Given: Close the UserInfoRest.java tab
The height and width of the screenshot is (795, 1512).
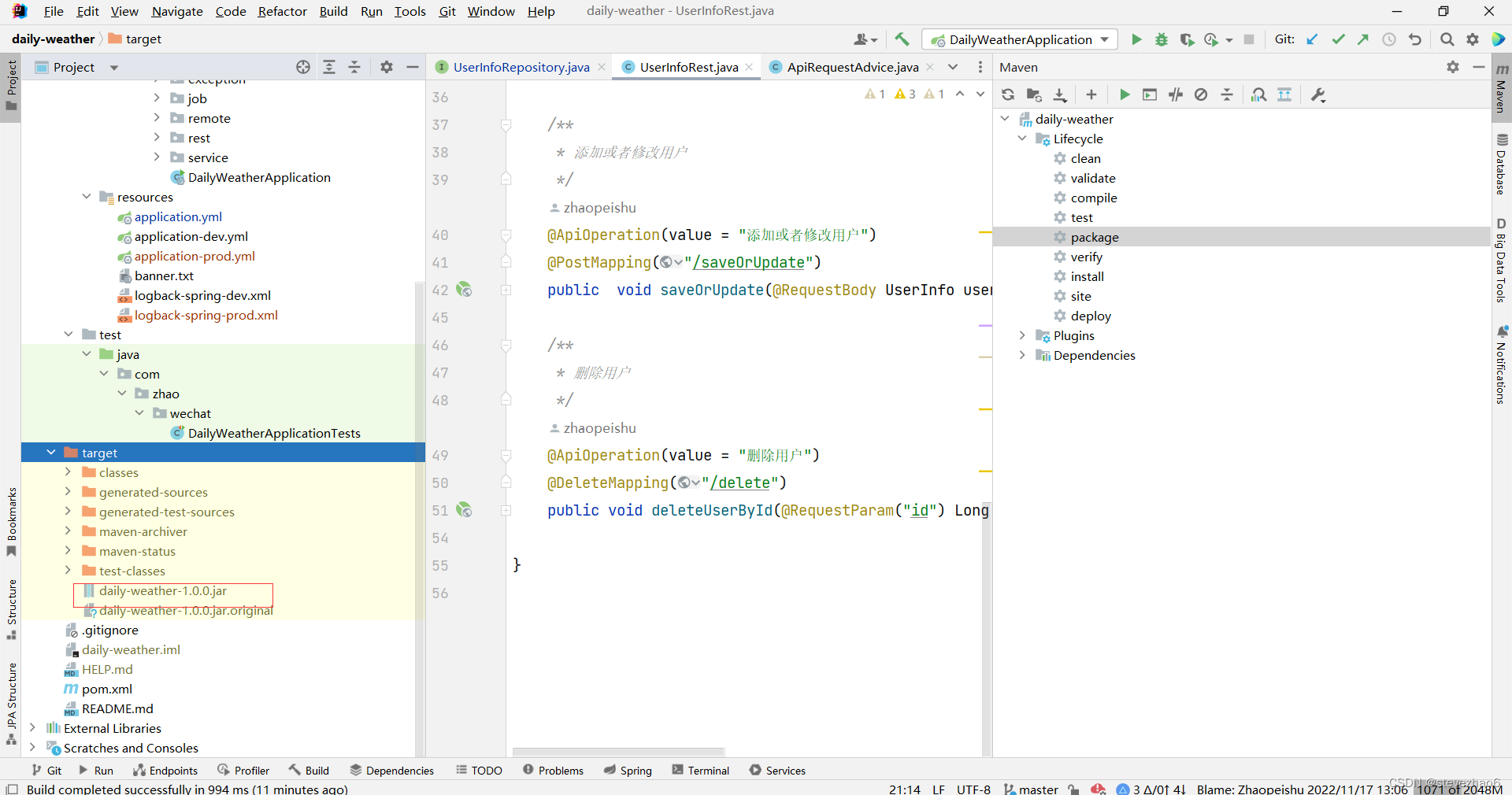Looking at the screenshot, I should [x=749, y=67].
